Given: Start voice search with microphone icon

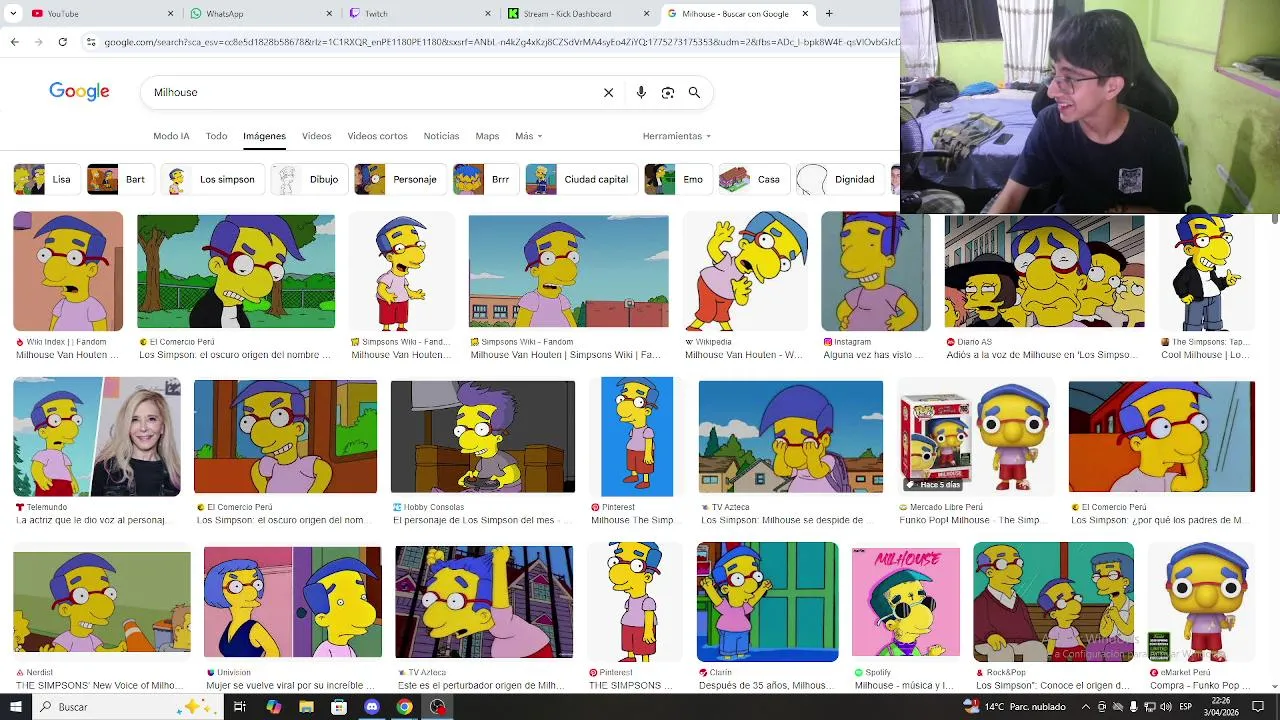Looking at the screenshot, I should [x=641, y=92].
